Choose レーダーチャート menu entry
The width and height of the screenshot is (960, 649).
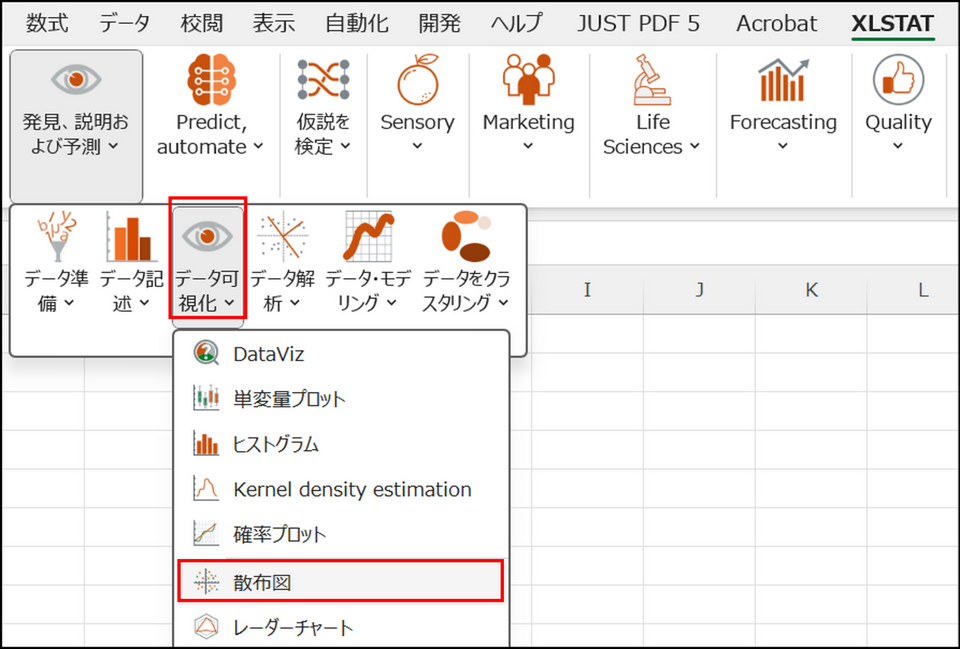[341, 627]
